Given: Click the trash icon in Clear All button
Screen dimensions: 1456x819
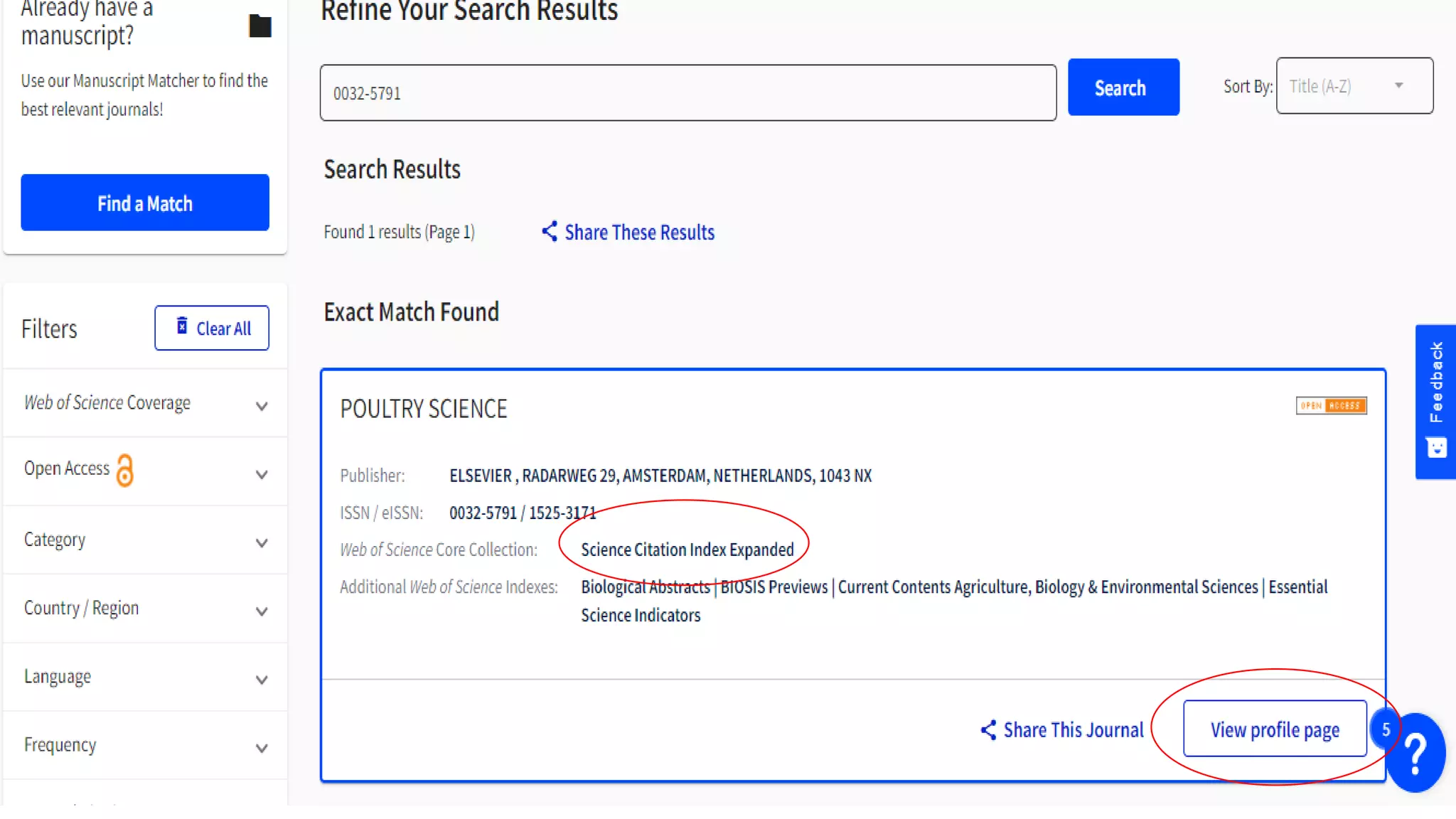Looking at the screenshot, I should click(182, 326).
